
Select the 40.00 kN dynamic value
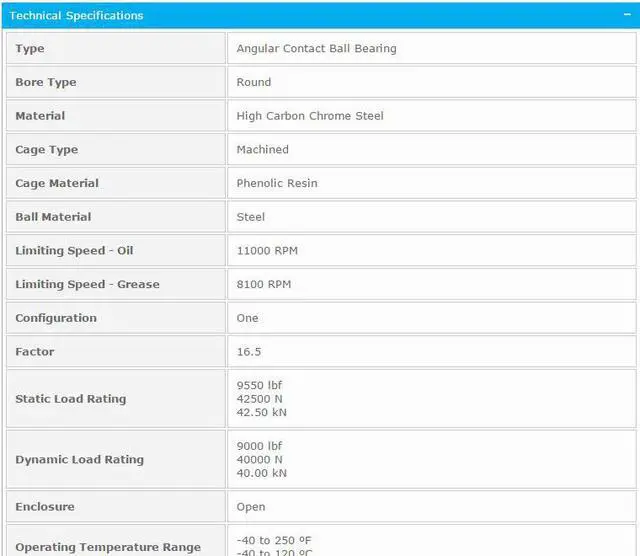pyautogui.click(x=262, y=473)
